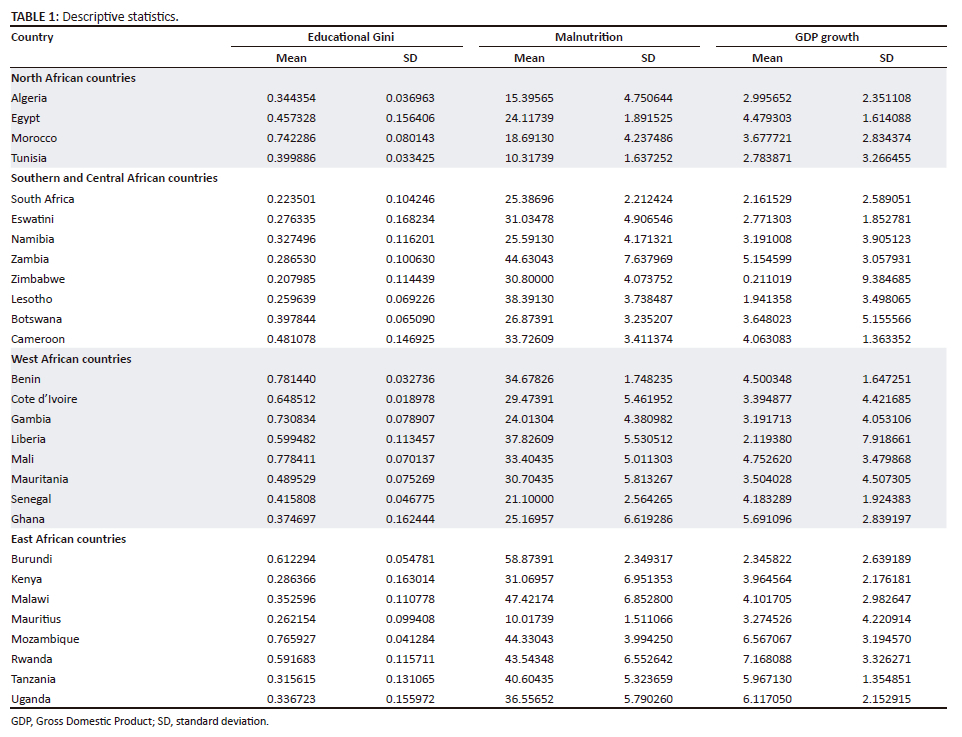Click the 'SD' subheader under GDP growth
Image resolution: width=962 pixels, height=737 pixels.
[x=886, y=58]
